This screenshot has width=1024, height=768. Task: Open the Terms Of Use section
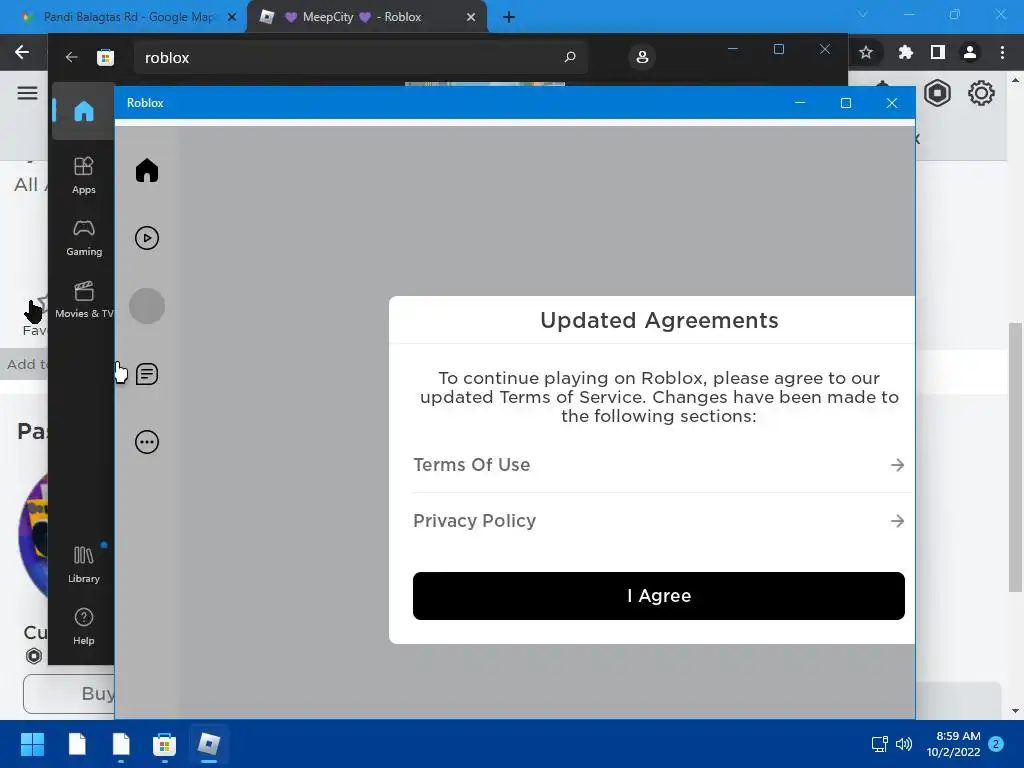tap(658, 465)
